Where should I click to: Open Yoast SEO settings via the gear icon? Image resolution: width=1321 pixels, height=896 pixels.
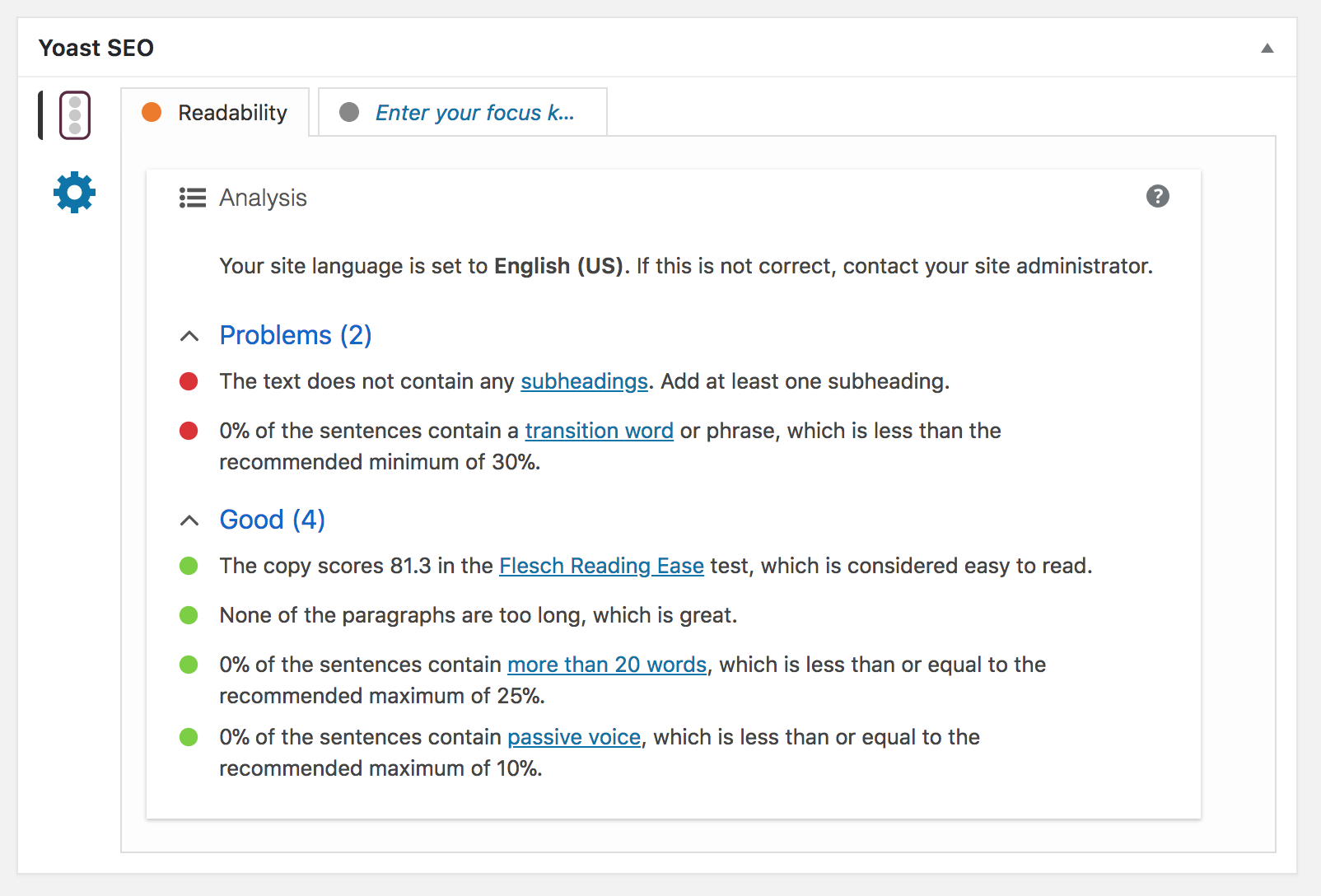74,193
